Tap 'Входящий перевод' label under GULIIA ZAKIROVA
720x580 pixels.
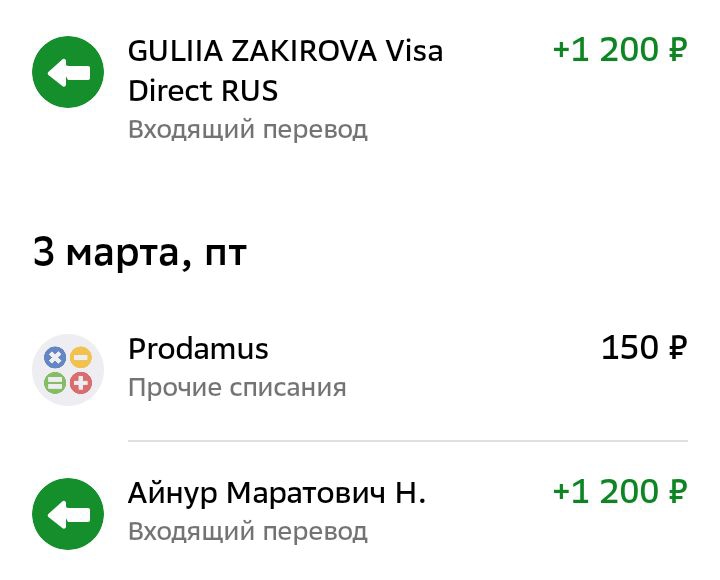[x=248, y=130]
